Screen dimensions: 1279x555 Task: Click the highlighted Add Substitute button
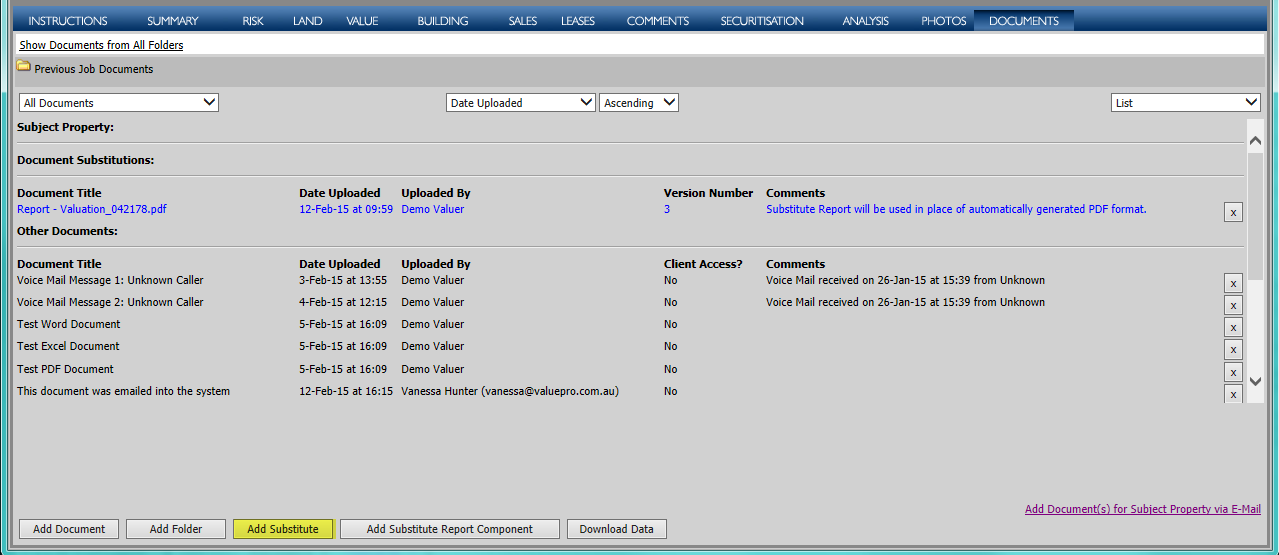point(283,529)
